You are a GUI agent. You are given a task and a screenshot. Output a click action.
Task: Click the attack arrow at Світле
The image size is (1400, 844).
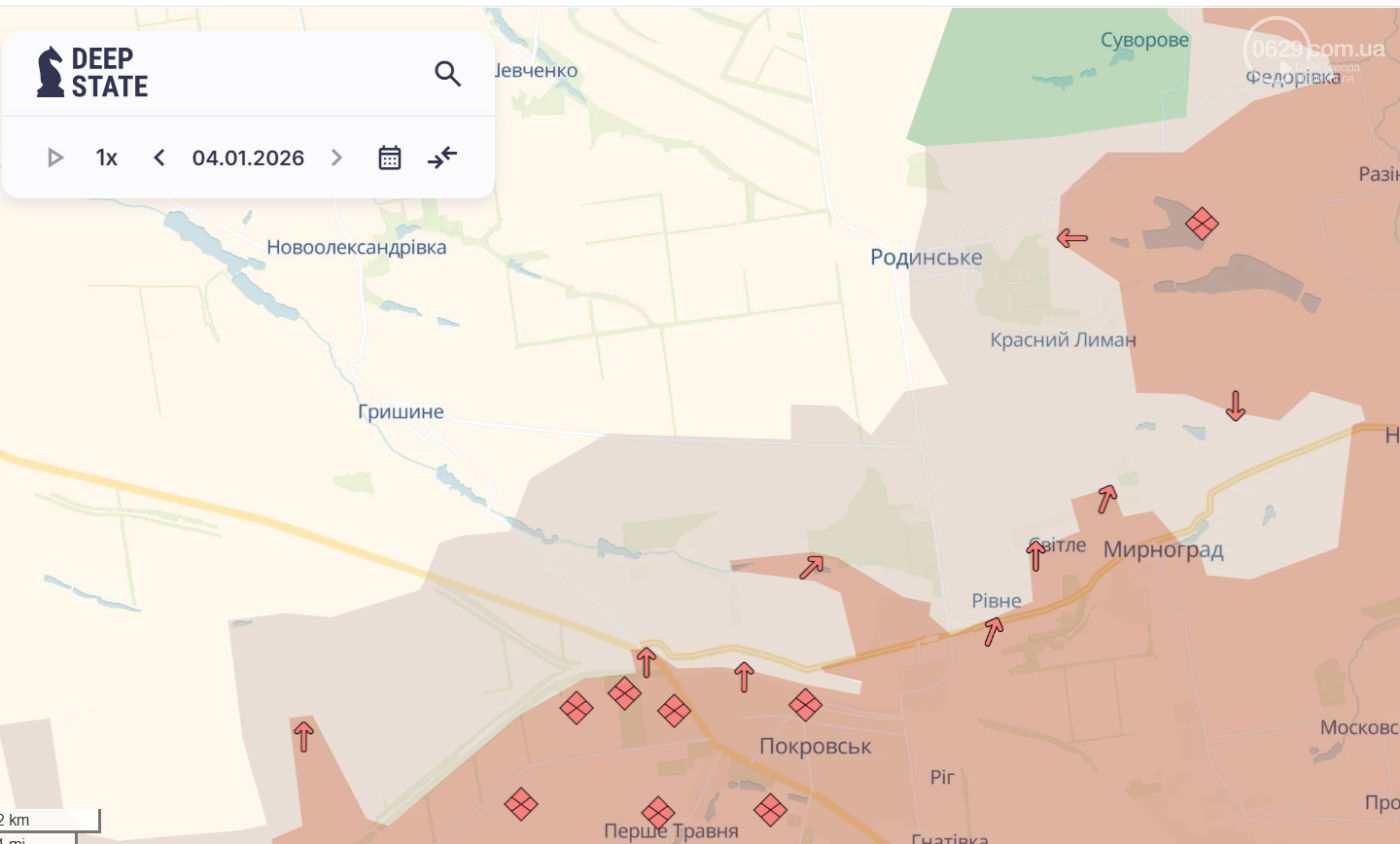pos(1036,555)
